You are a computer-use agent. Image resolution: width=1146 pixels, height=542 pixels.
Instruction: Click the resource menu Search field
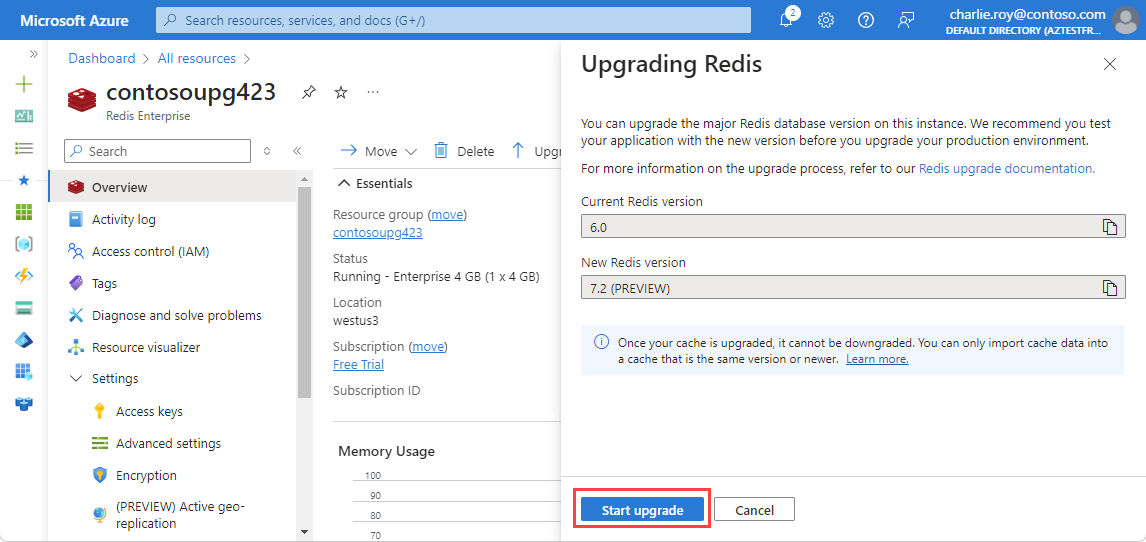coord(158,151)
